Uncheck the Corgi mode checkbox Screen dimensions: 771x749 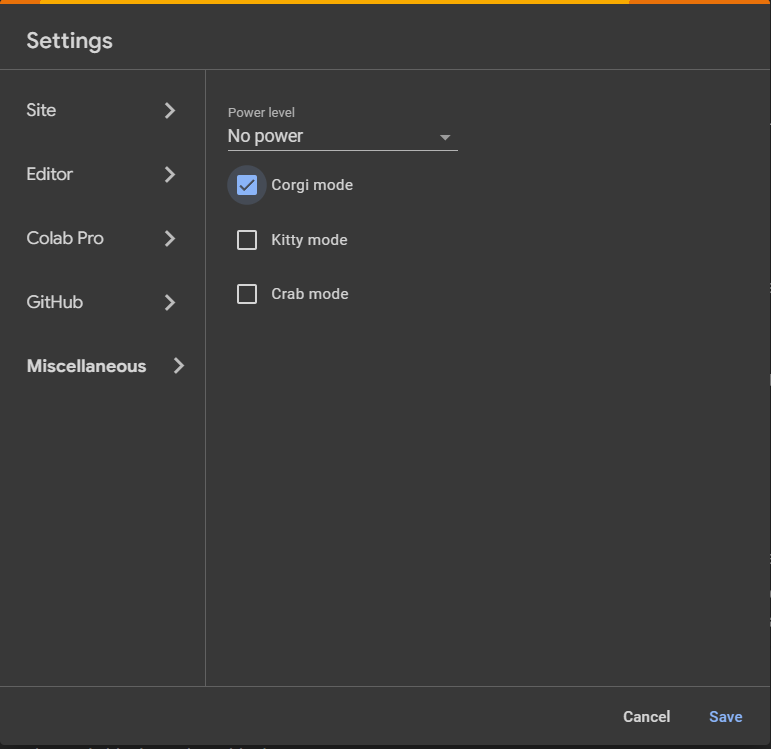247,185
